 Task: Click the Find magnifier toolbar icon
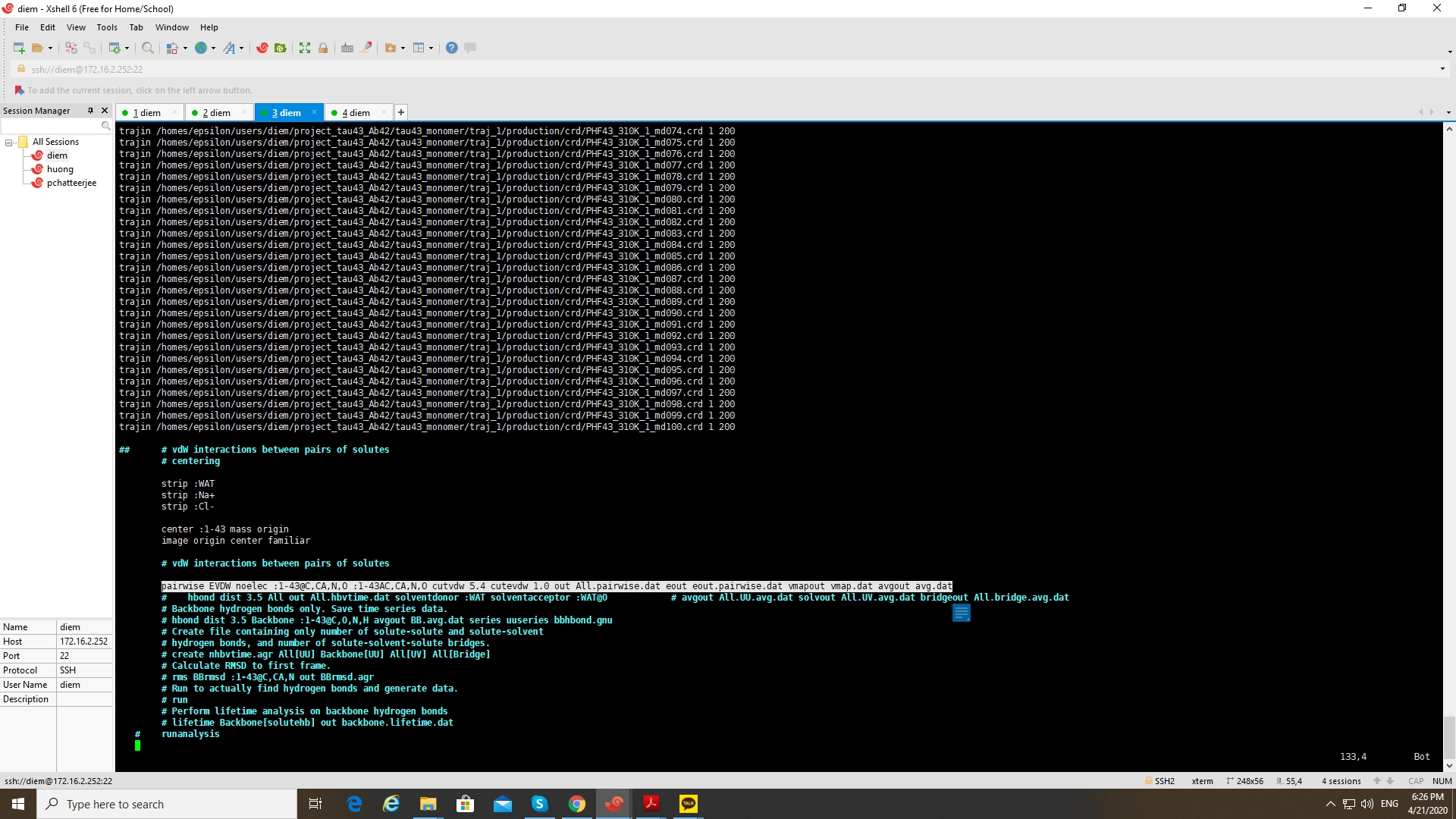click(x=148, y=48)
